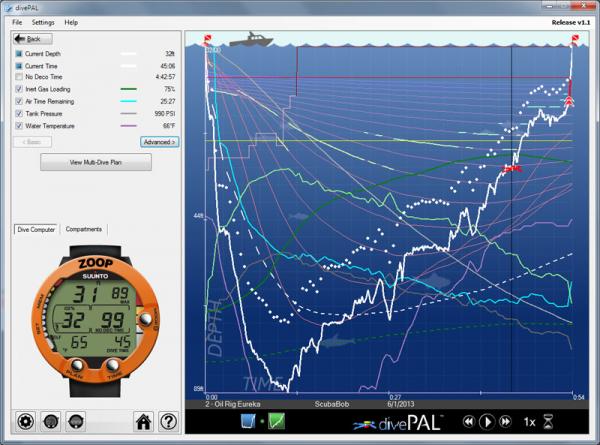600x445 pixels.
Task: Disable the Tank Pressure checkbox
Action: 20,114
